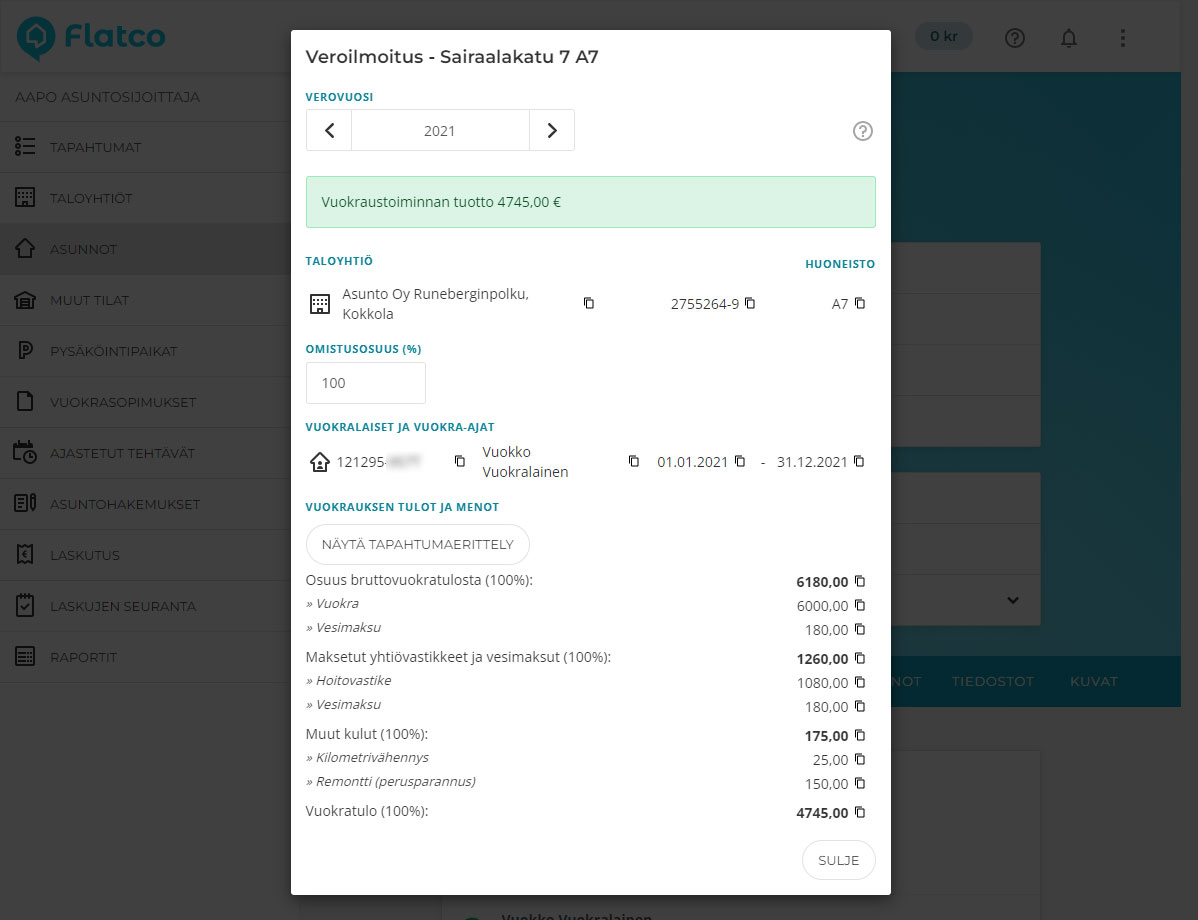Switch to the Tiedostot tab
1198x920 pixels.
click(992, 681)
